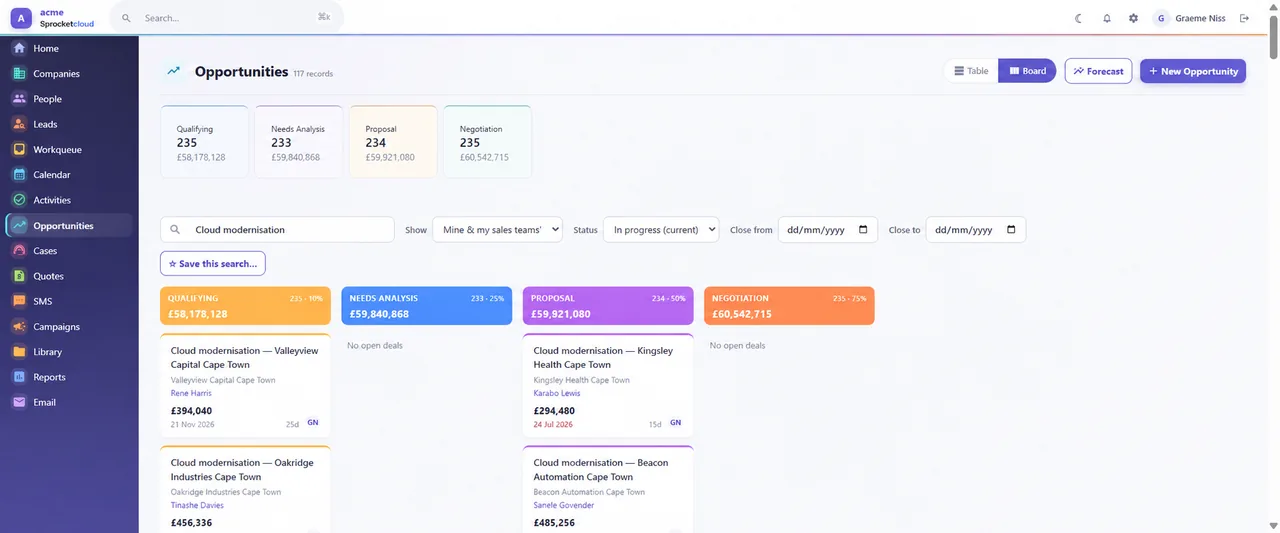Open the Forecast button
Screen dimensions: 1280x533
1099,71
